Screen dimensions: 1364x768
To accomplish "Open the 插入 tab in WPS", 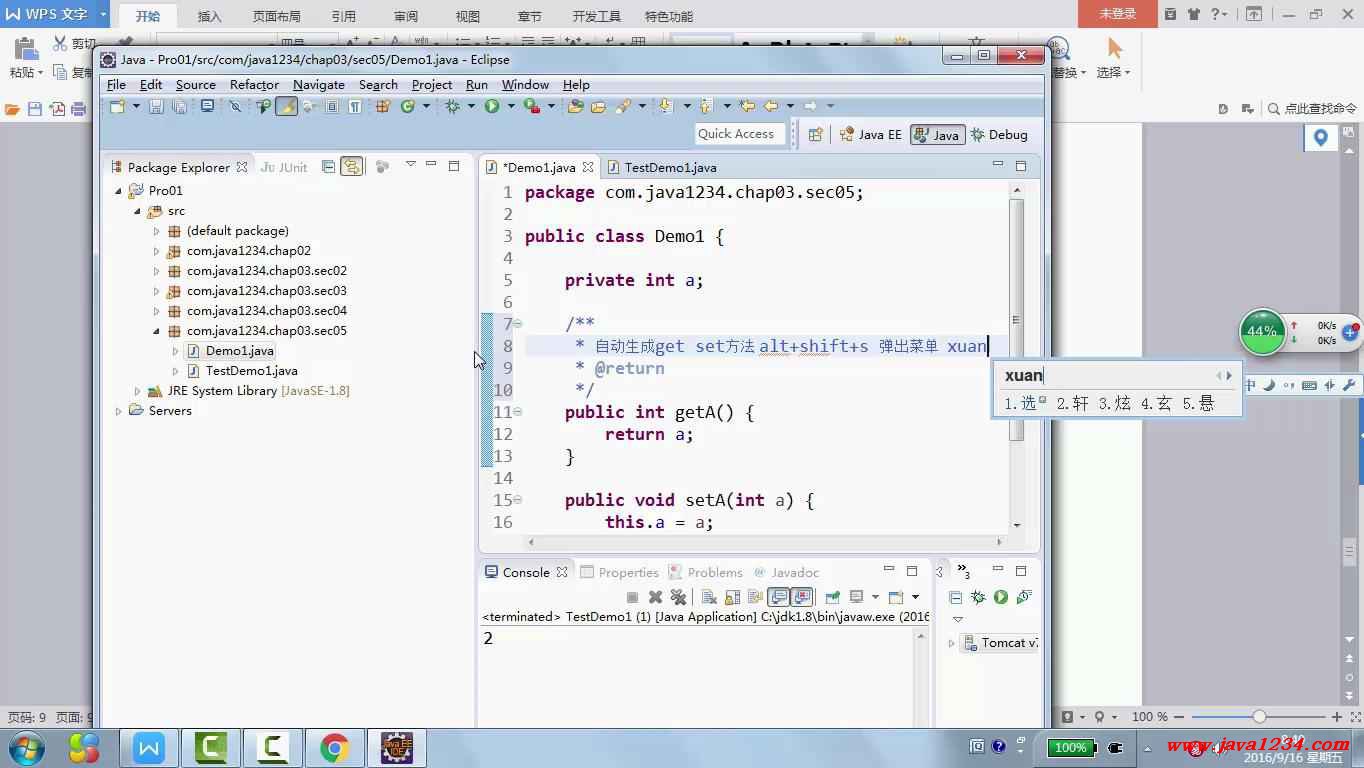I will pyautogui.click(x=209, y=16).
